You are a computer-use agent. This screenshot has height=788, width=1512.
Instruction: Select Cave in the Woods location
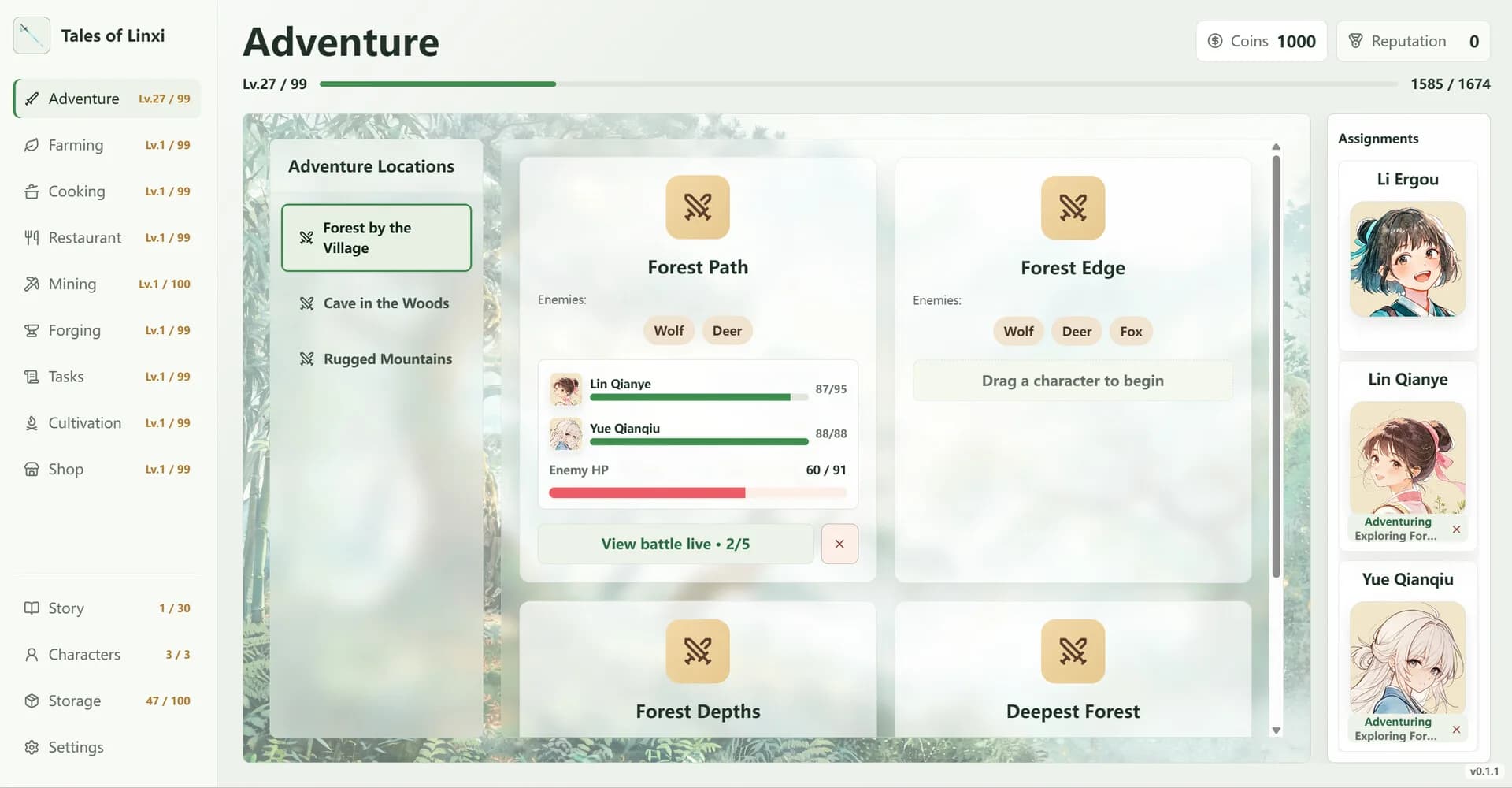(376, 303)
